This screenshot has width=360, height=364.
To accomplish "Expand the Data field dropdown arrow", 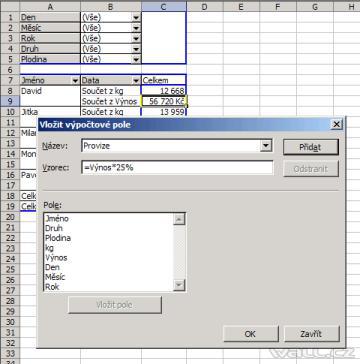I will 136,80.
